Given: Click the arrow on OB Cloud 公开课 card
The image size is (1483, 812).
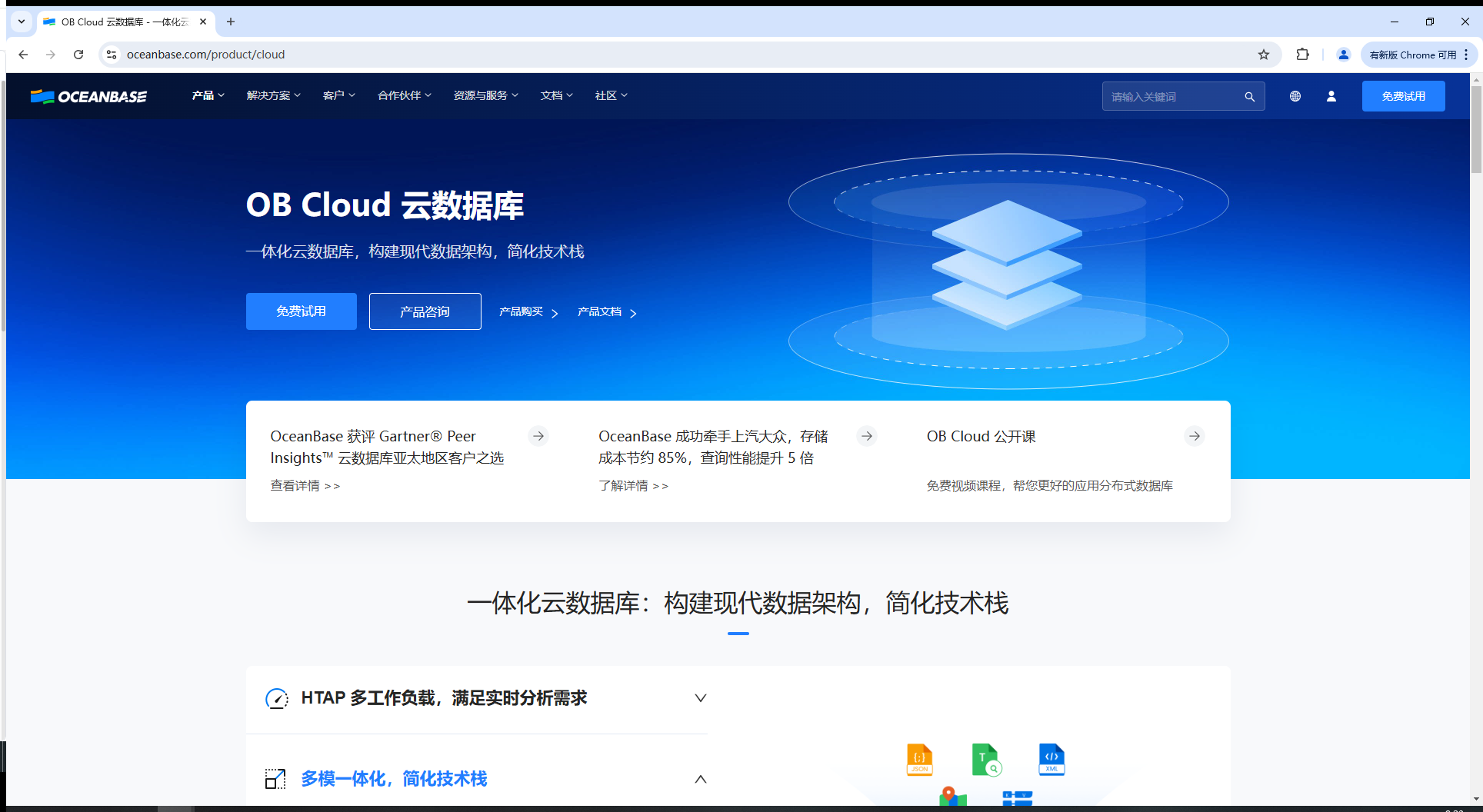Looking at the screenshot, I should click(x=1194, y=436).
